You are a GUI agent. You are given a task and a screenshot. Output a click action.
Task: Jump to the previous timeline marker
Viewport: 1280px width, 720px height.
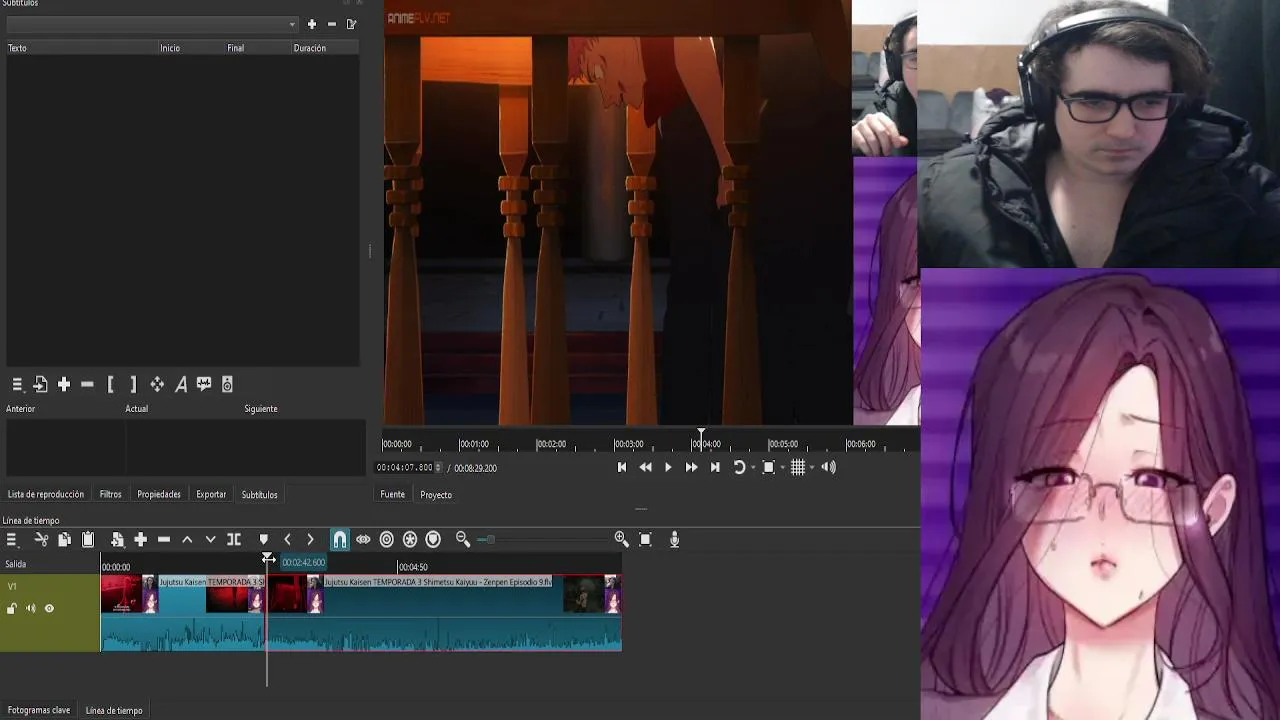pos(287,539)
